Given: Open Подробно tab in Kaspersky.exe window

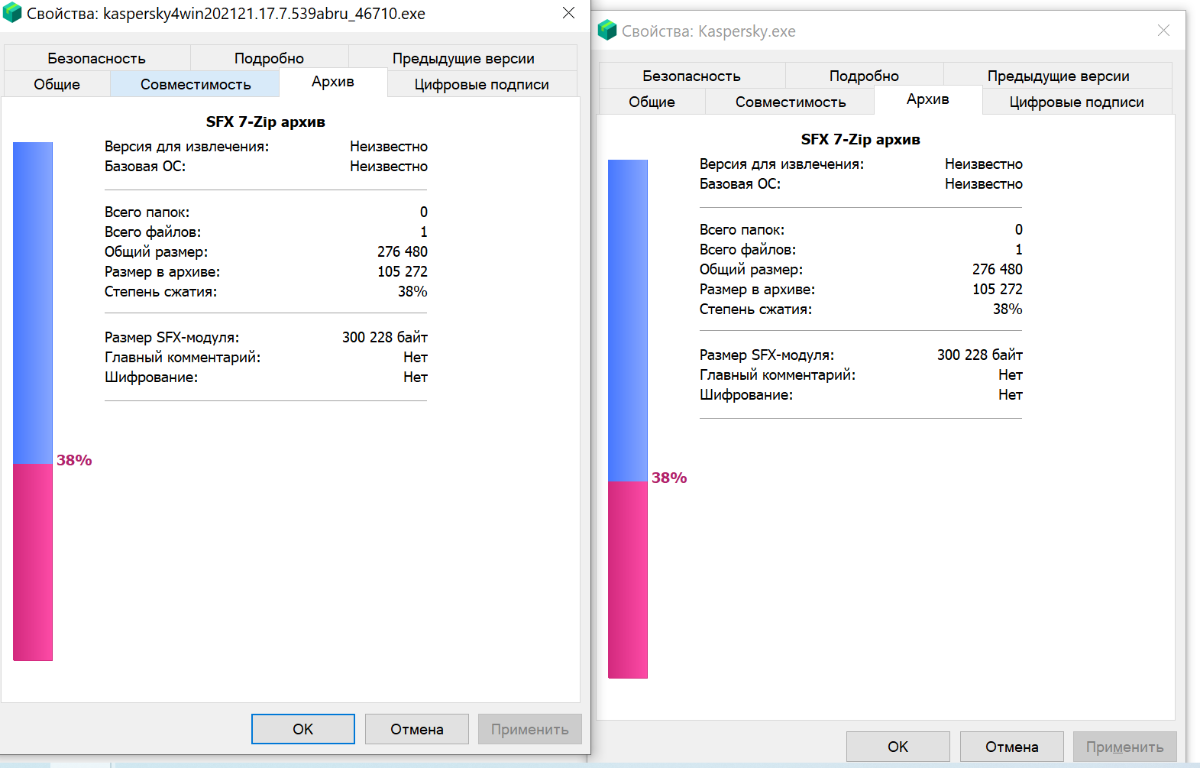Looking at the screenshot, I should [x=864, y=75].
